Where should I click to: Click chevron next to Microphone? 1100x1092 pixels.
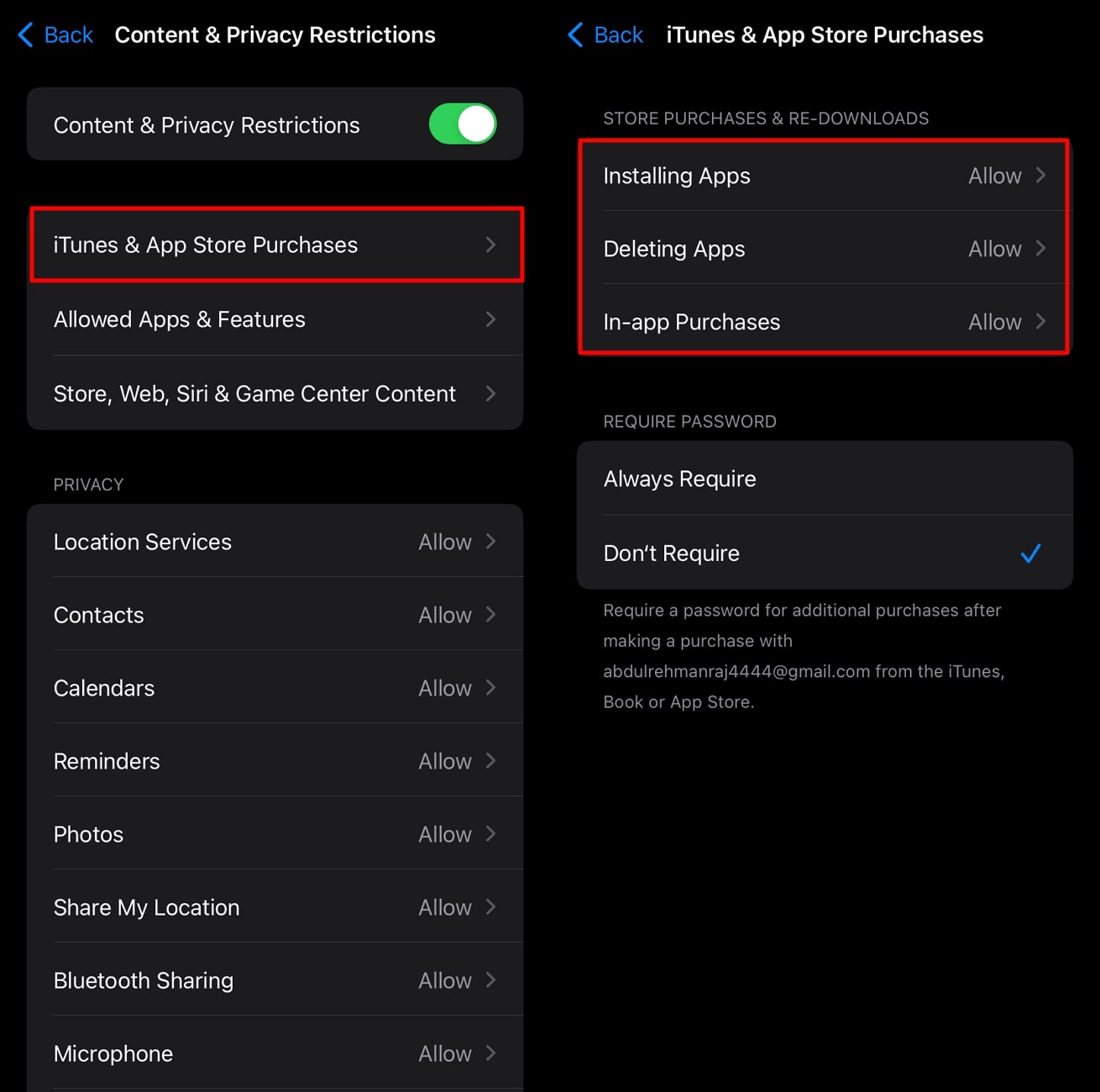[x=491, y=1053]
